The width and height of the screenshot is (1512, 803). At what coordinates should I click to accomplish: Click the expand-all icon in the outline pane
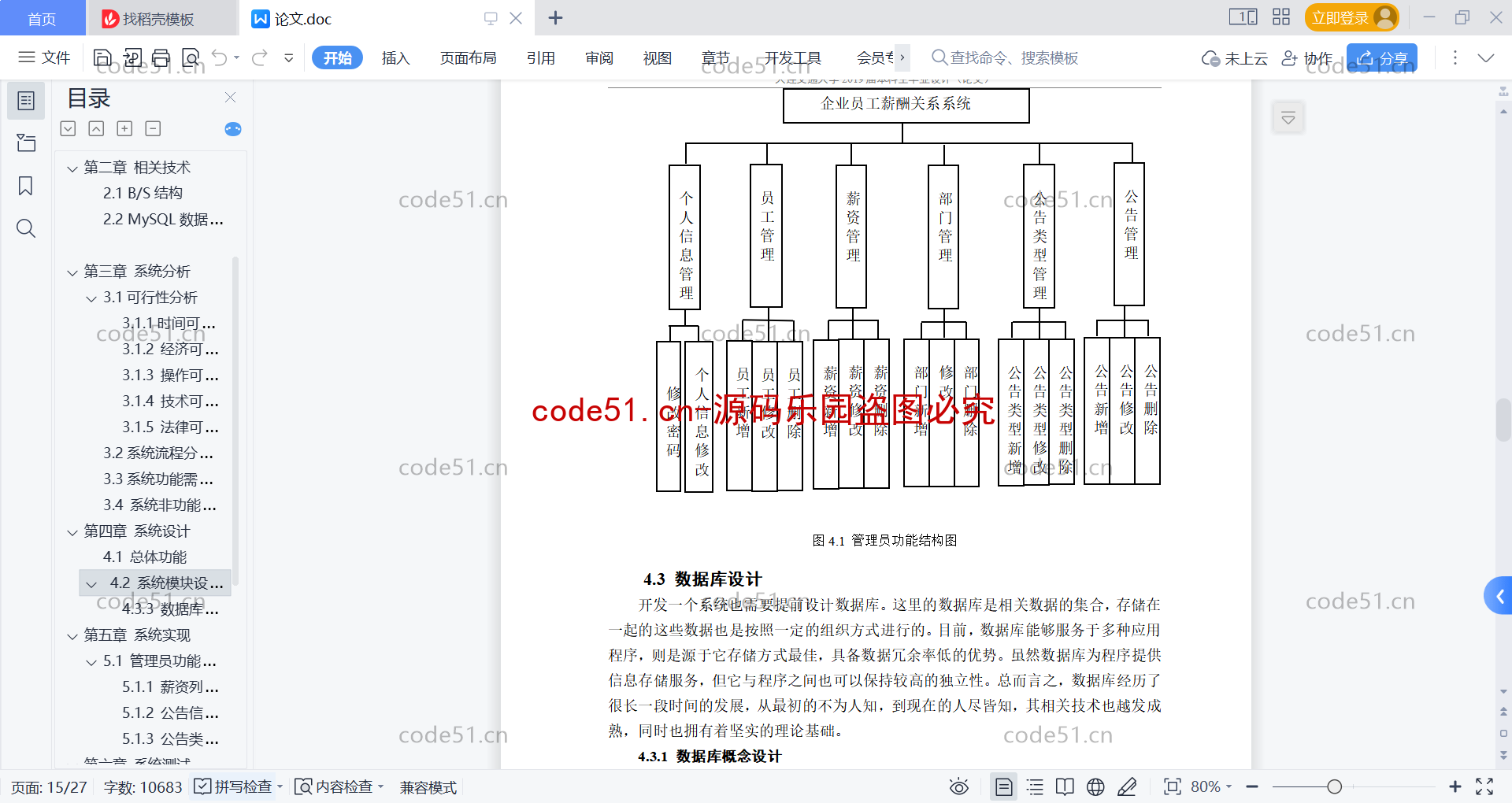coord(69,129)
